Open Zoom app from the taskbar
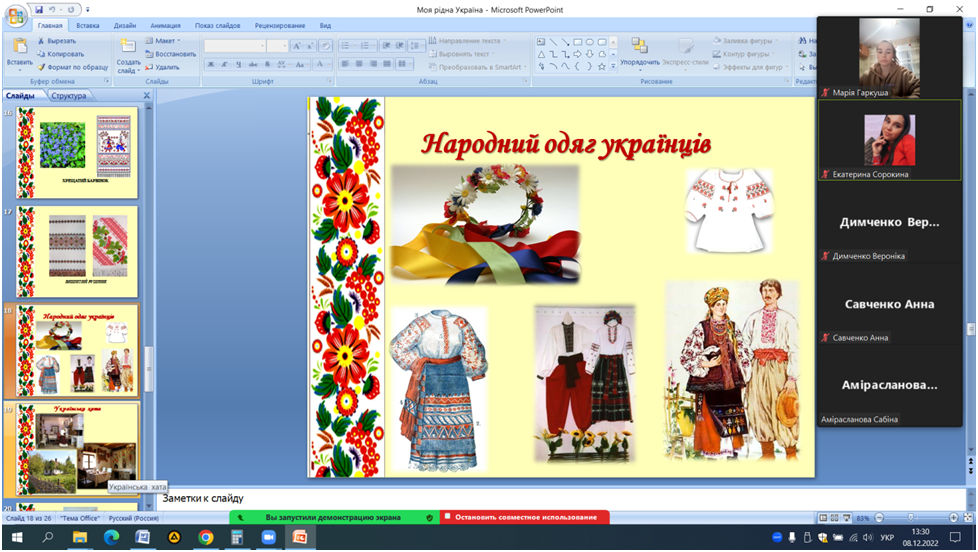The height and width of the screenshot is (552, 978). (x=268, y=537)
